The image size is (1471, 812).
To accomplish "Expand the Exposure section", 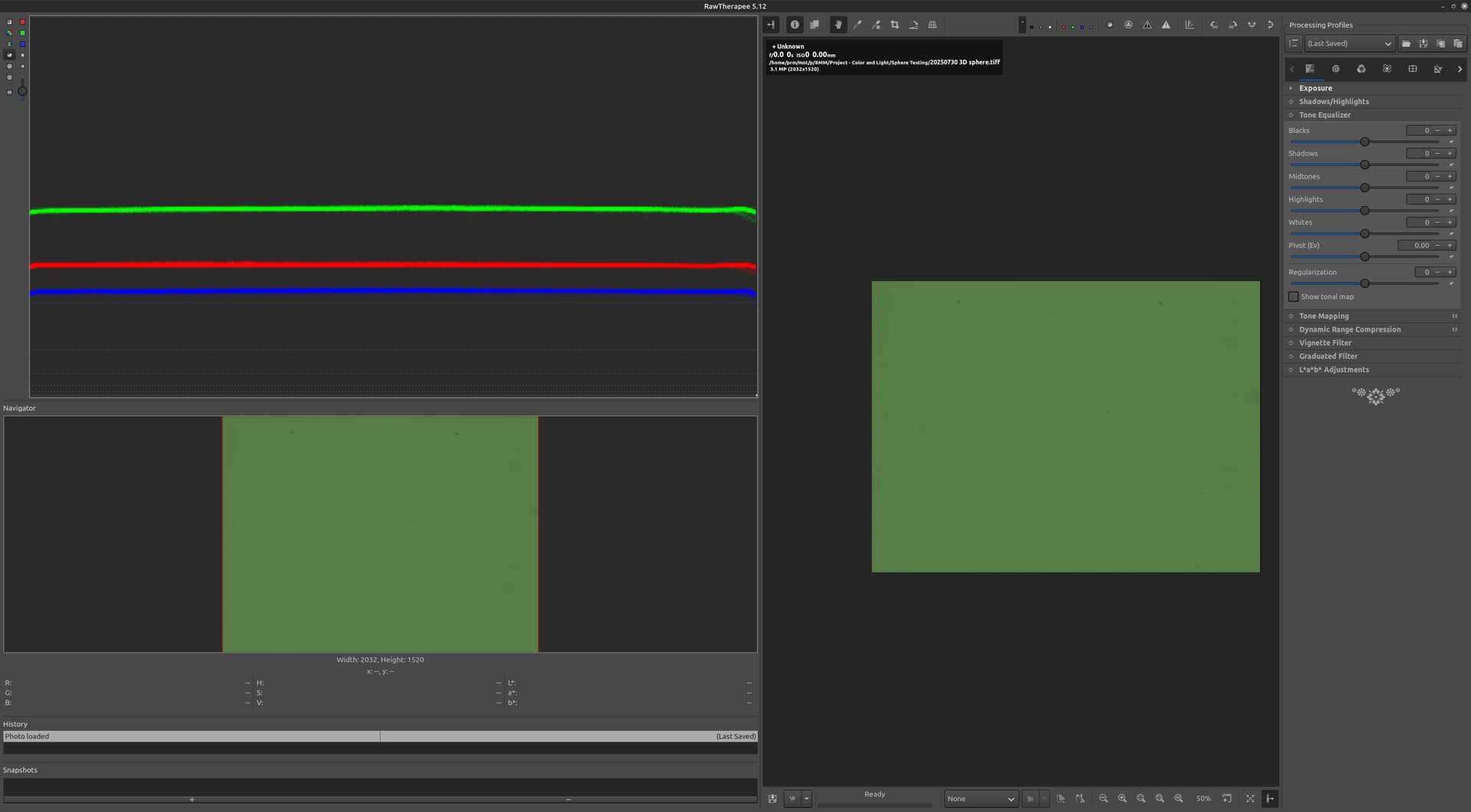I will coord(1315,88).
